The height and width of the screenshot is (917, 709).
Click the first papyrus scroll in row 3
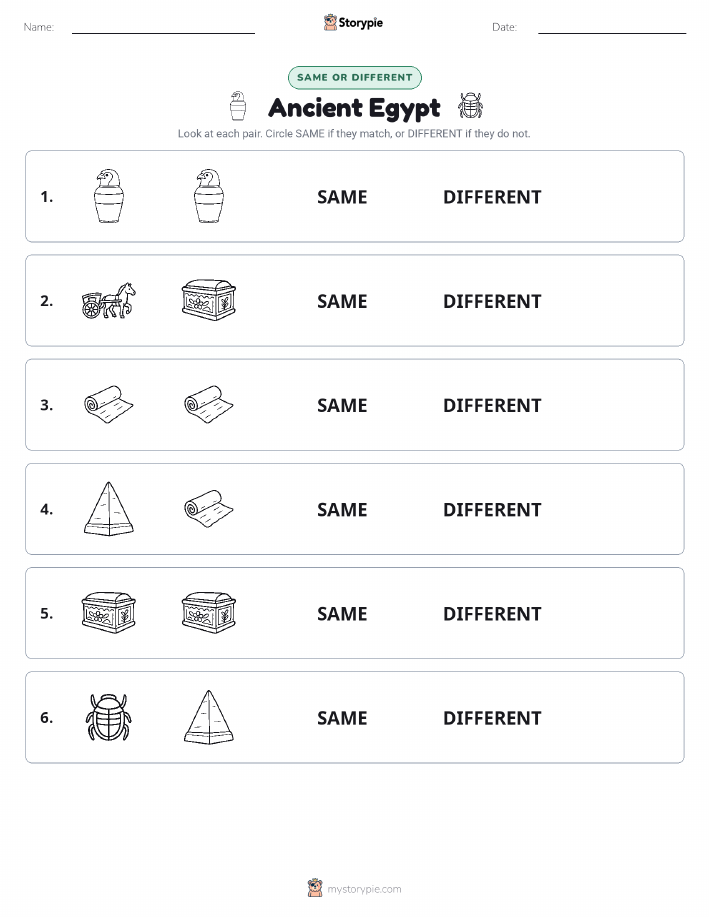pos(109,404)
